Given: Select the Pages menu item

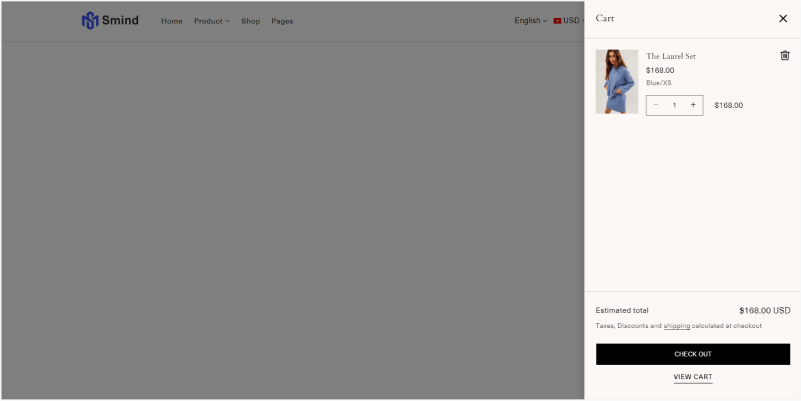Looking at the screenshot, I should click(282, 21).
